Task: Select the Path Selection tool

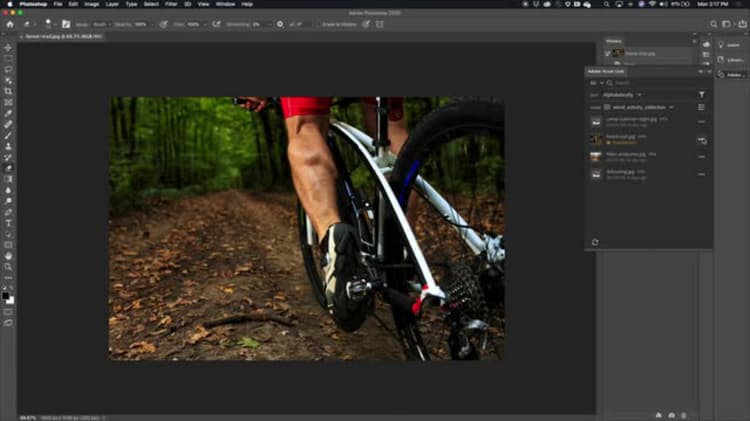Action: [x=8, y=234]
